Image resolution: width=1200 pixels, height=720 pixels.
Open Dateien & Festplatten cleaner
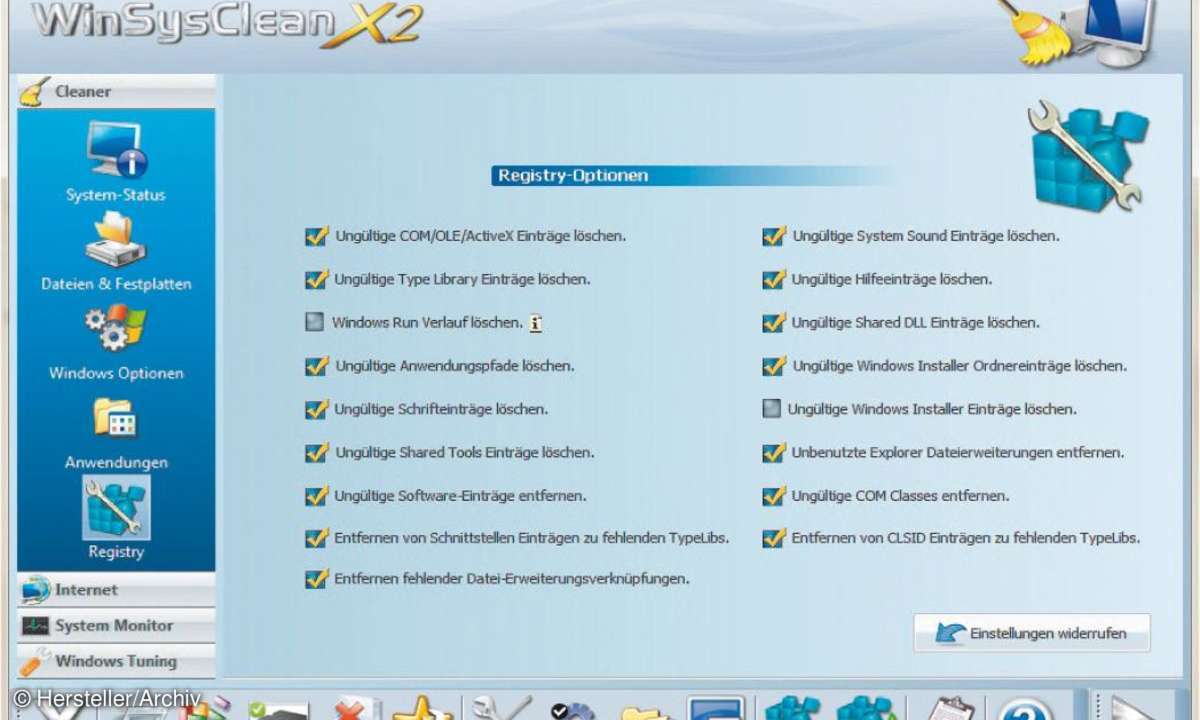point(116,252)
